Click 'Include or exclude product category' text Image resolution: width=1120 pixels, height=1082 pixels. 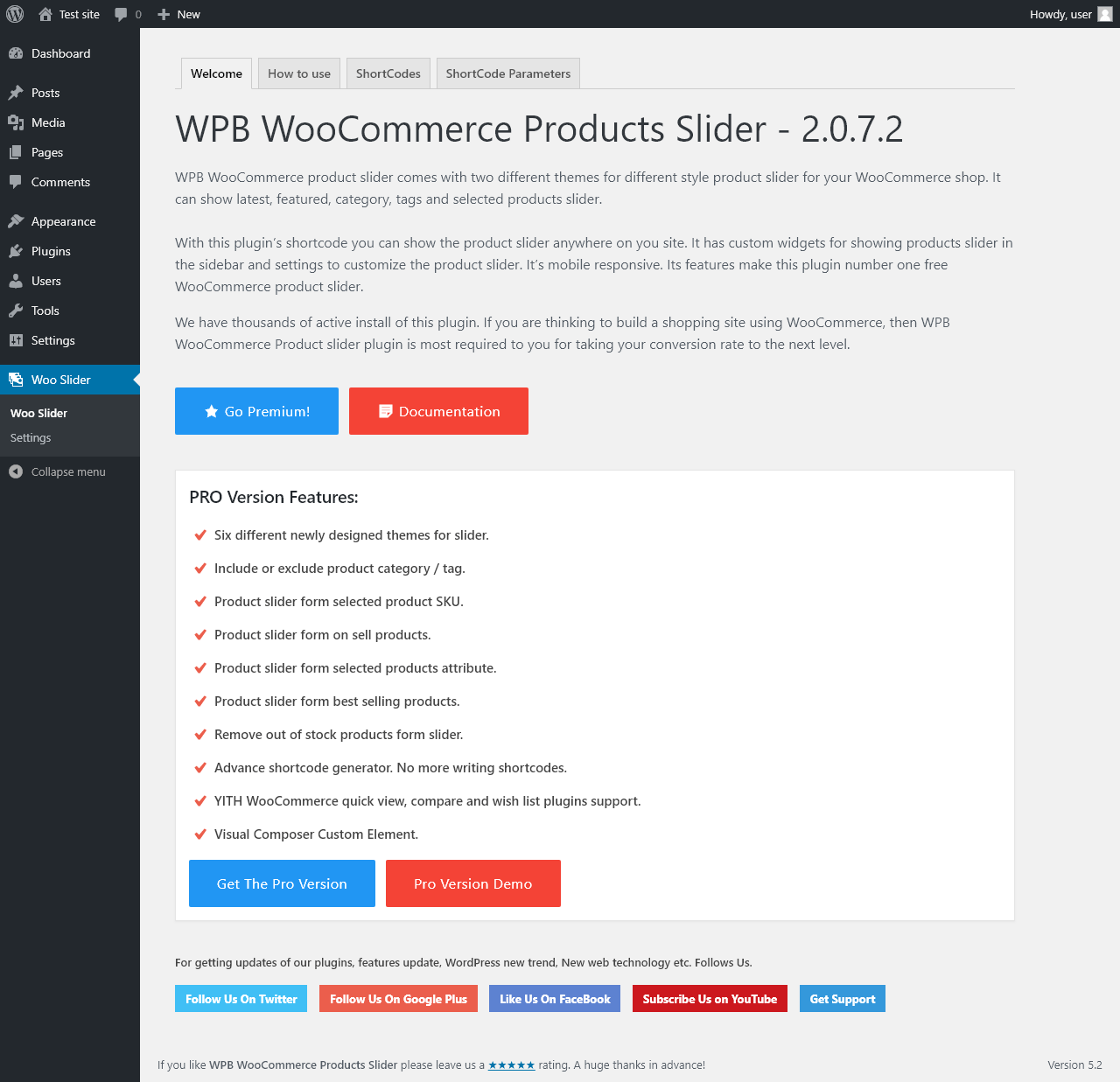[x=339, y=569]
